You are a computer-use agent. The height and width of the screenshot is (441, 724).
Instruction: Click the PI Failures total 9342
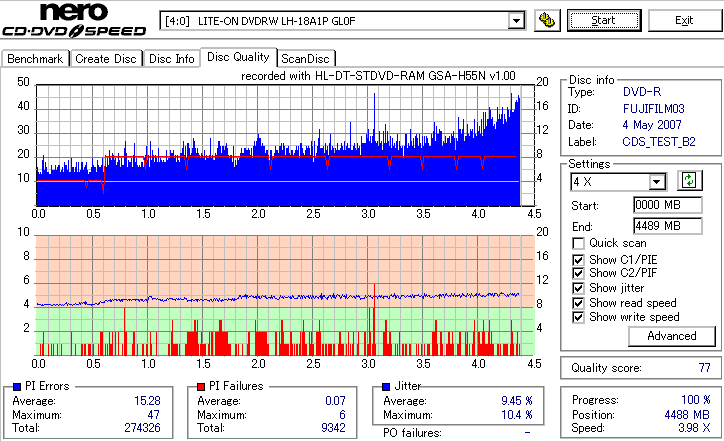(333, 428)
